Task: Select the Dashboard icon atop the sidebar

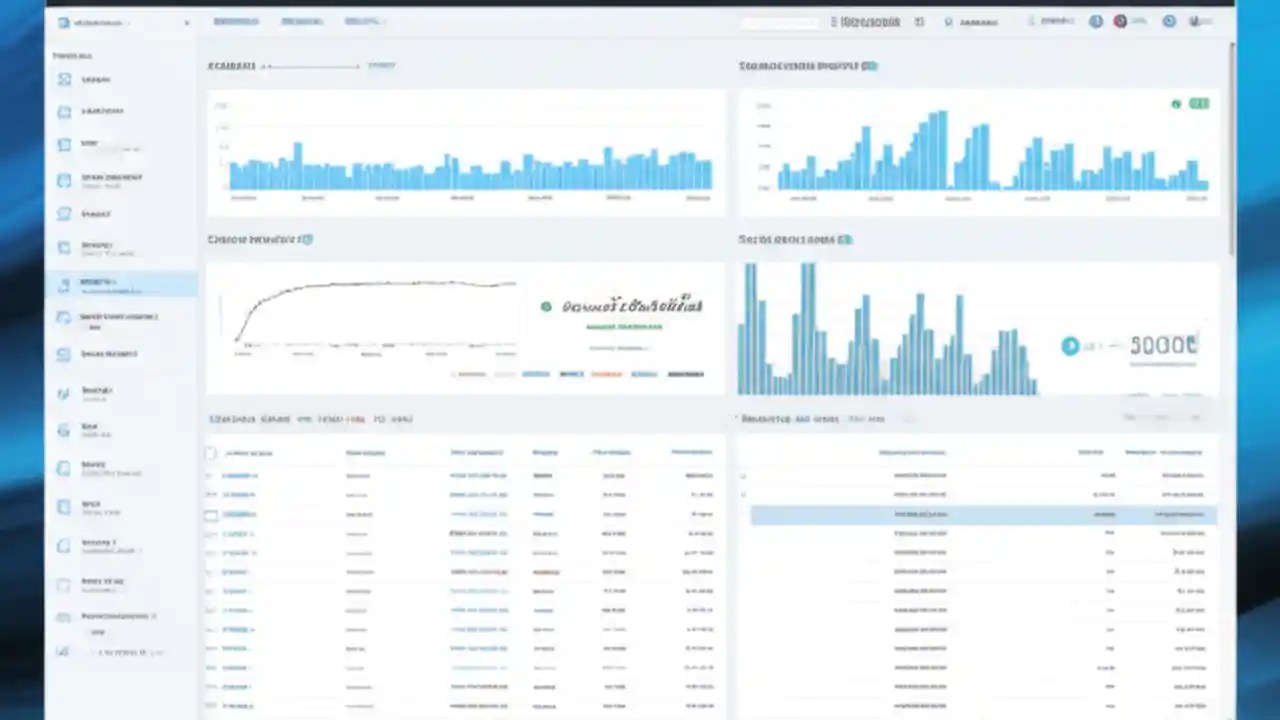Action: [63, 79]
